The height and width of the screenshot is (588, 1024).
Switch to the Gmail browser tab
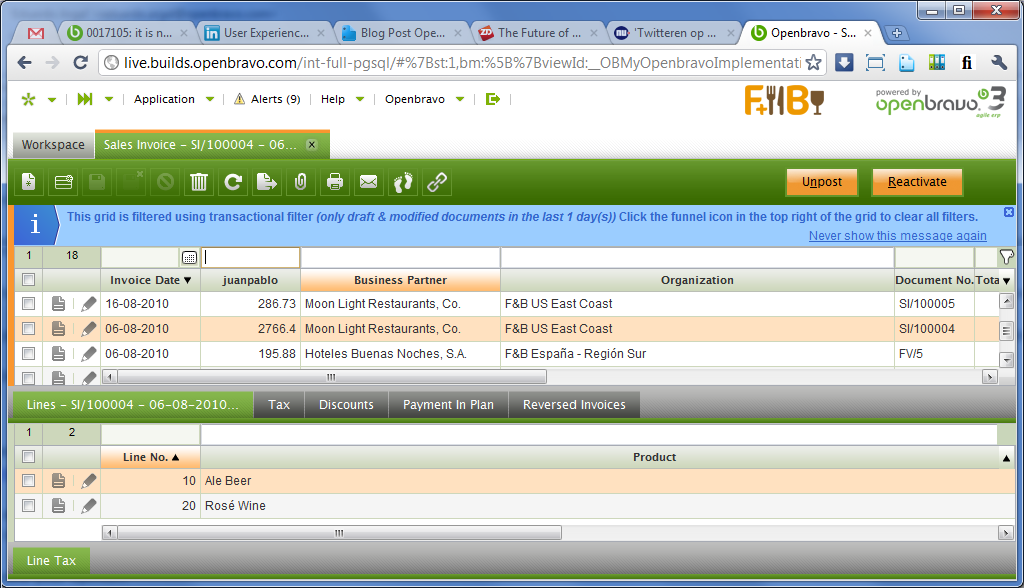click(36, 33)
